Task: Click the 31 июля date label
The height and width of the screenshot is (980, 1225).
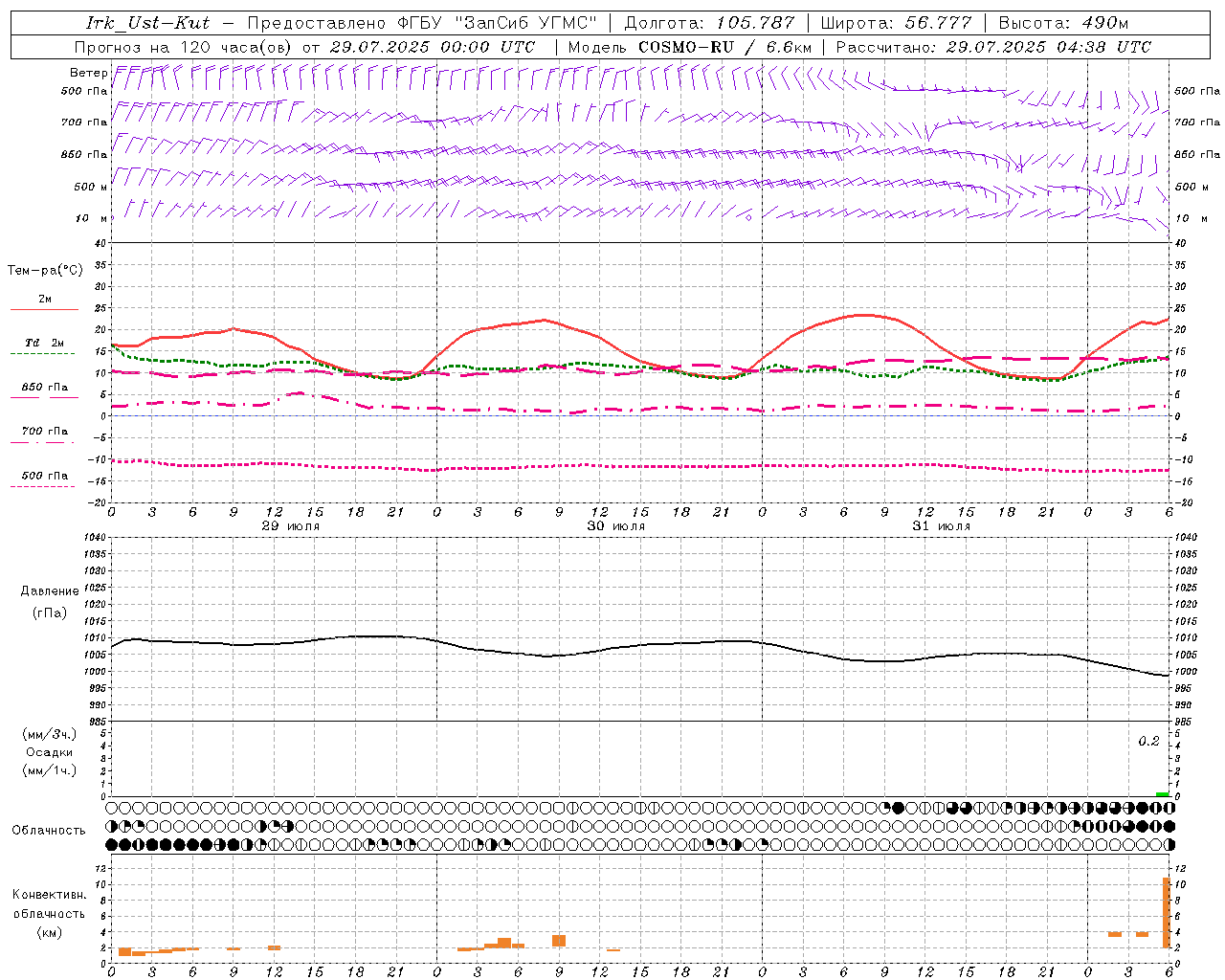Action: coord(942,526)
